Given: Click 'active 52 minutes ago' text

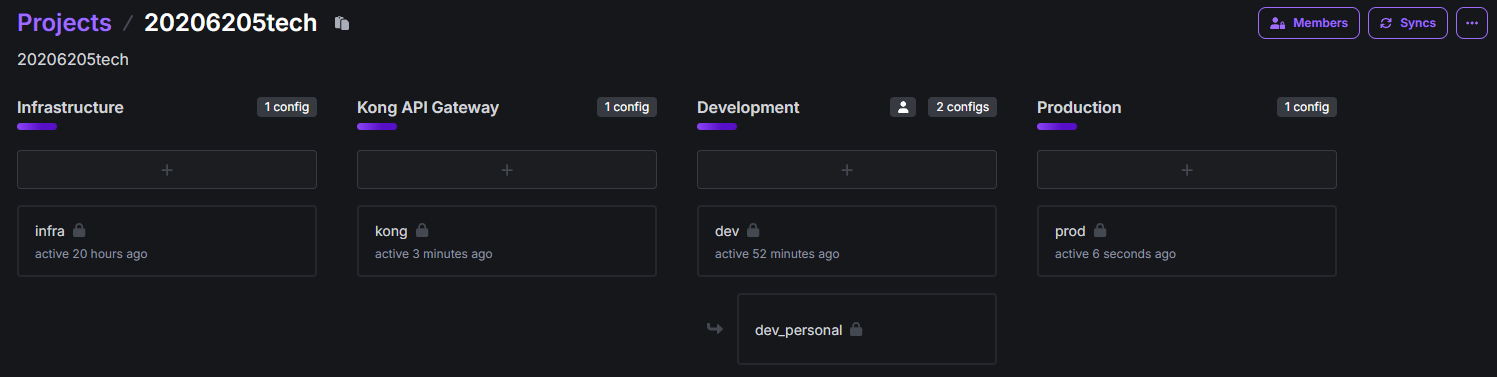Looking at the screenshot, I should point(777,254).
